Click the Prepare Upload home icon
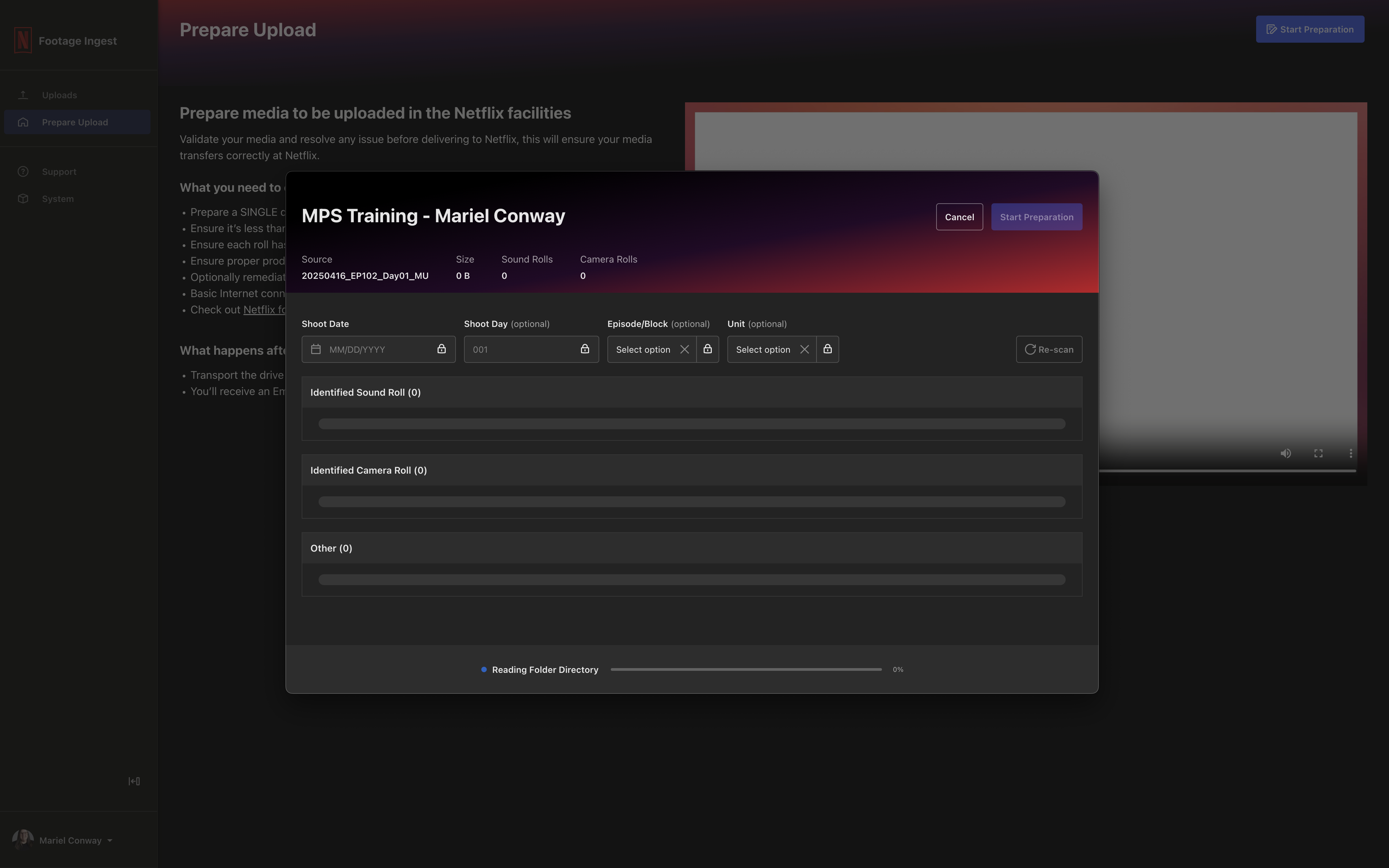The image size is (1389, 868). coord(23,122)
